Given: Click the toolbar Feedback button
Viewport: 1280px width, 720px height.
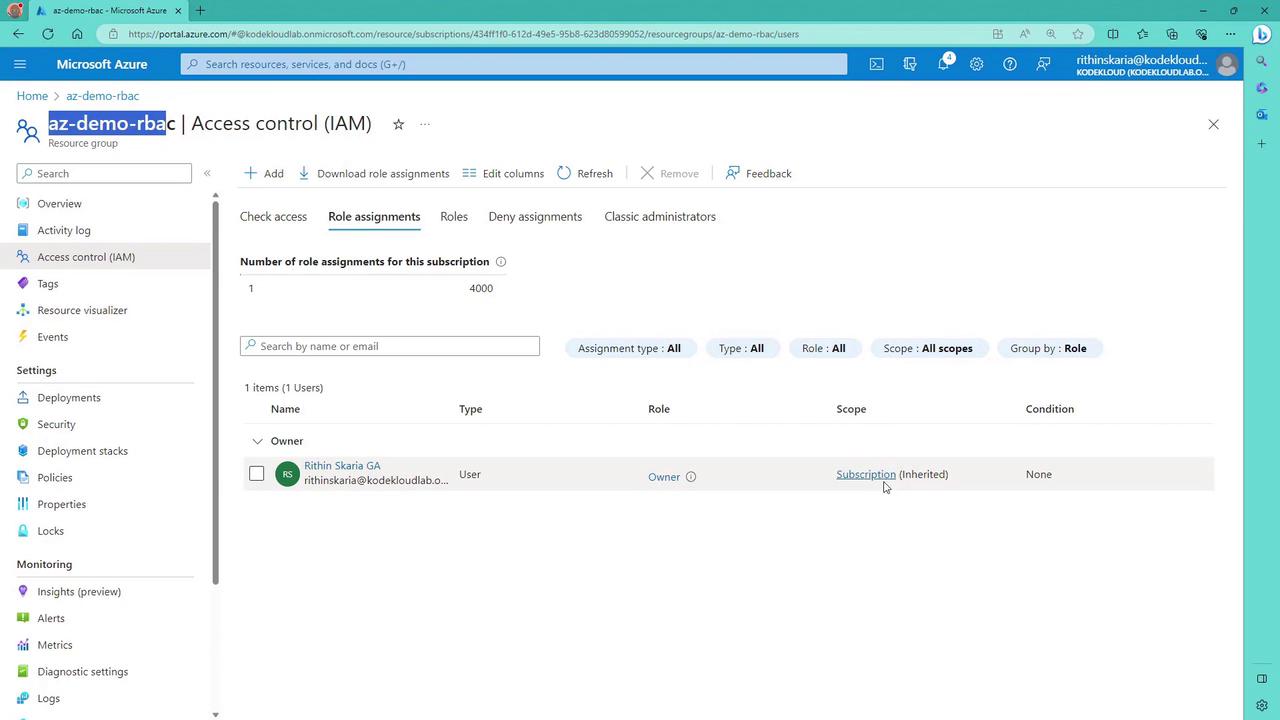Looking at the screenshot, I should [x=758, y=173].
